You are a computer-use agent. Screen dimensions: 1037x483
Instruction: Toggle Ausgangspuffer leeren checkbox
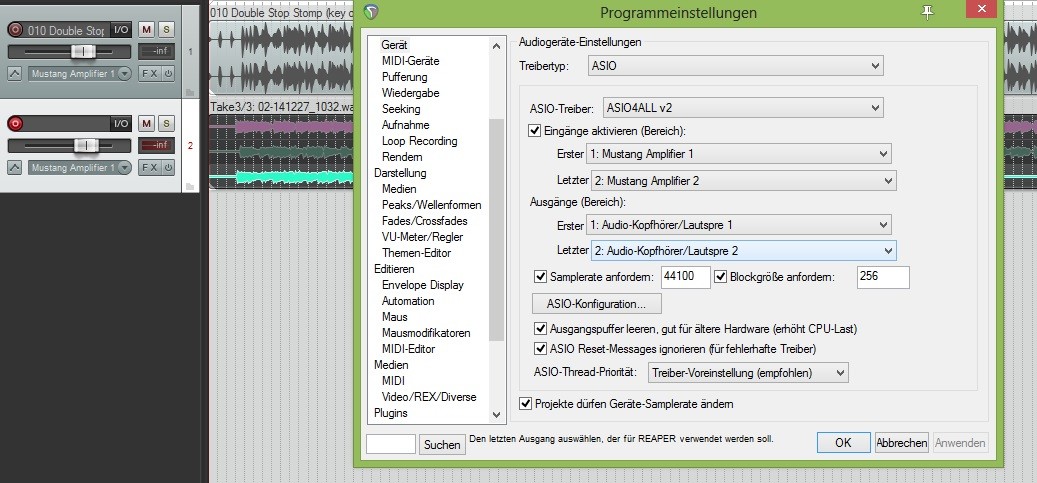pyautogui.click(x=540, y=328)
